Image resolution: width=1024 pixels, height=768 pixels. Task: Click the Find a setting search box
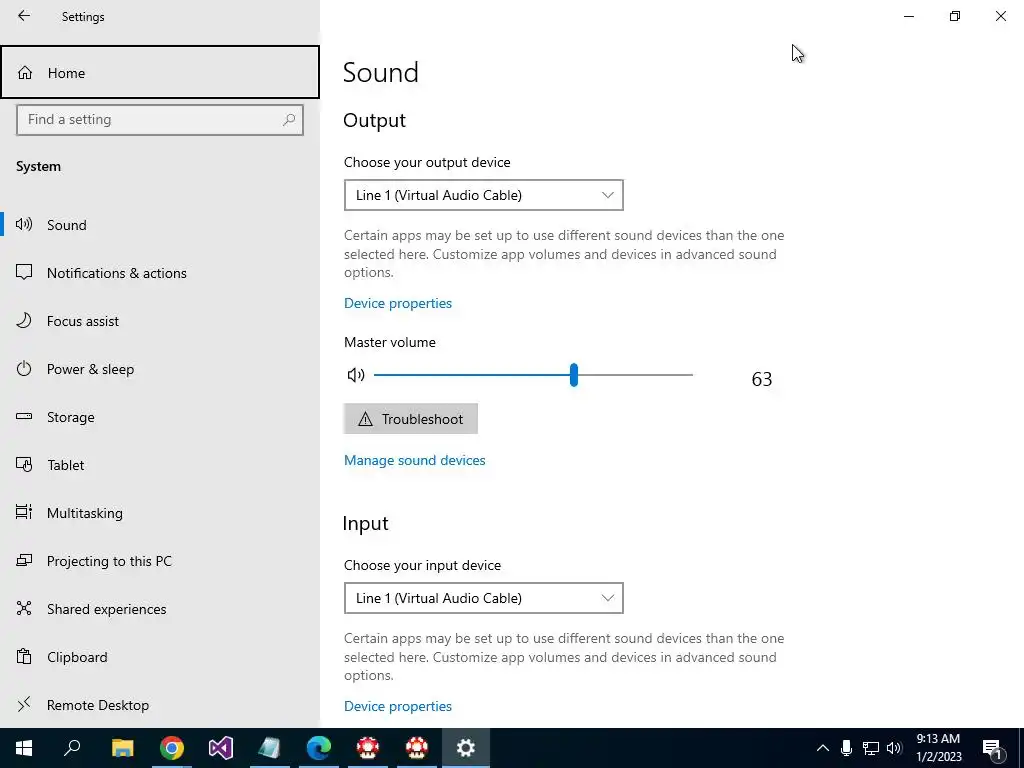[x=160, y=120]
